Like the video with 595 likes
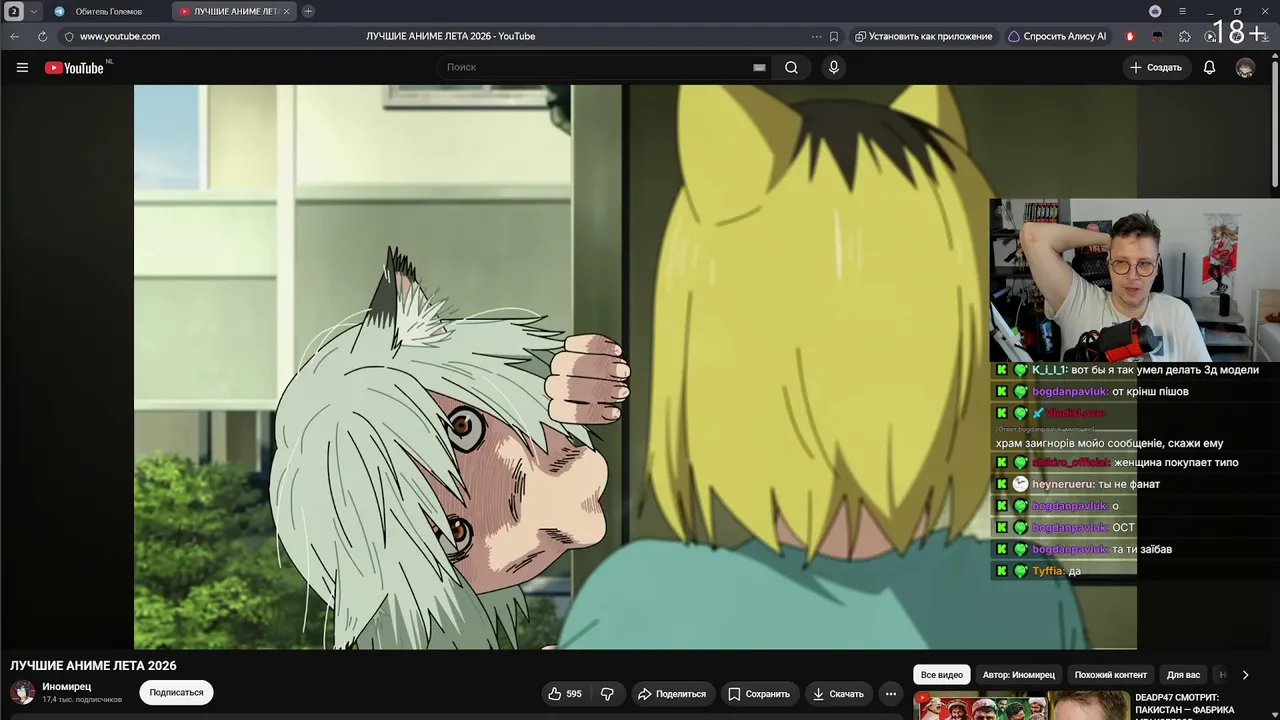 (x=565, y=693)
